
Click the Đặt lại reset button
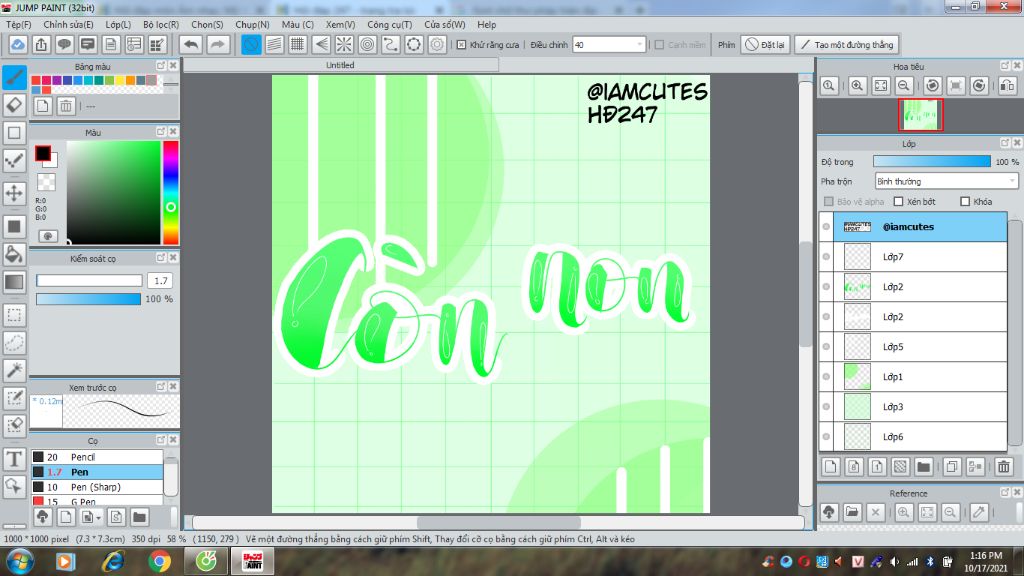coord(765,44)
